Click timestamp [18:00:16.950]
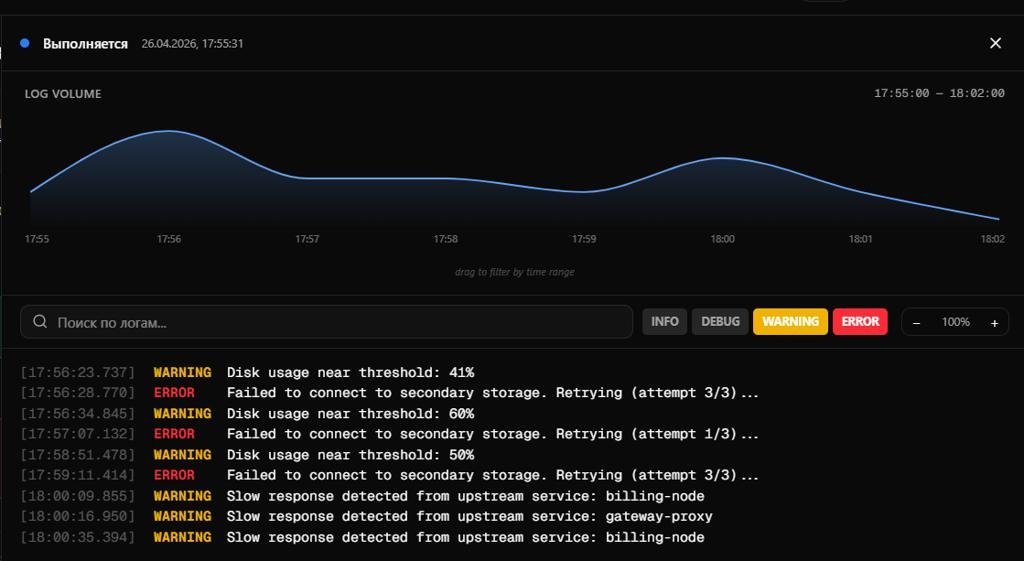This screenshot has width=1024, height=561. click(x=78, y=516)
